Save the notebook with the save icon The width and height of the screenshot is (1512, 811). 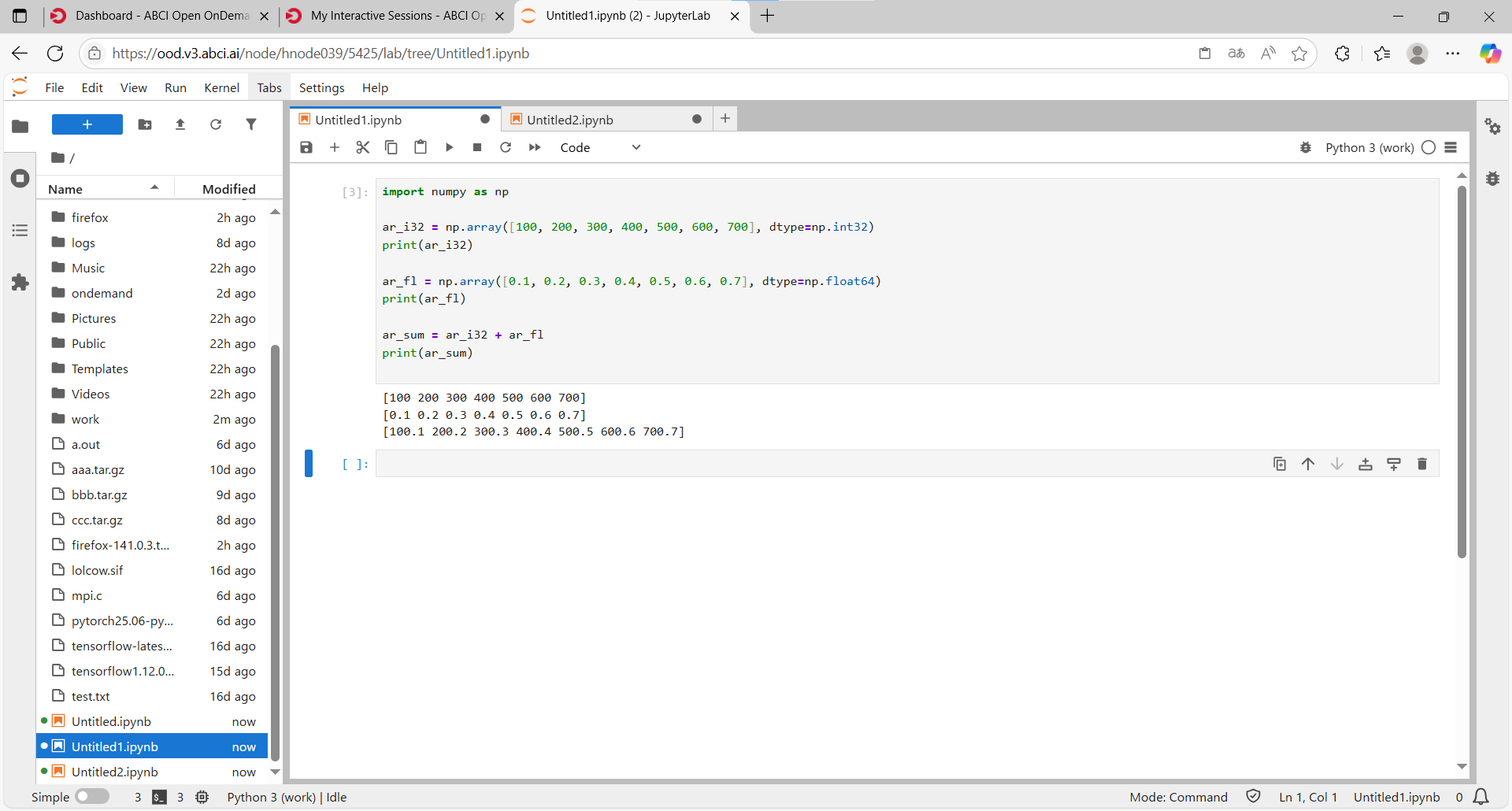(x=306, y=147)
